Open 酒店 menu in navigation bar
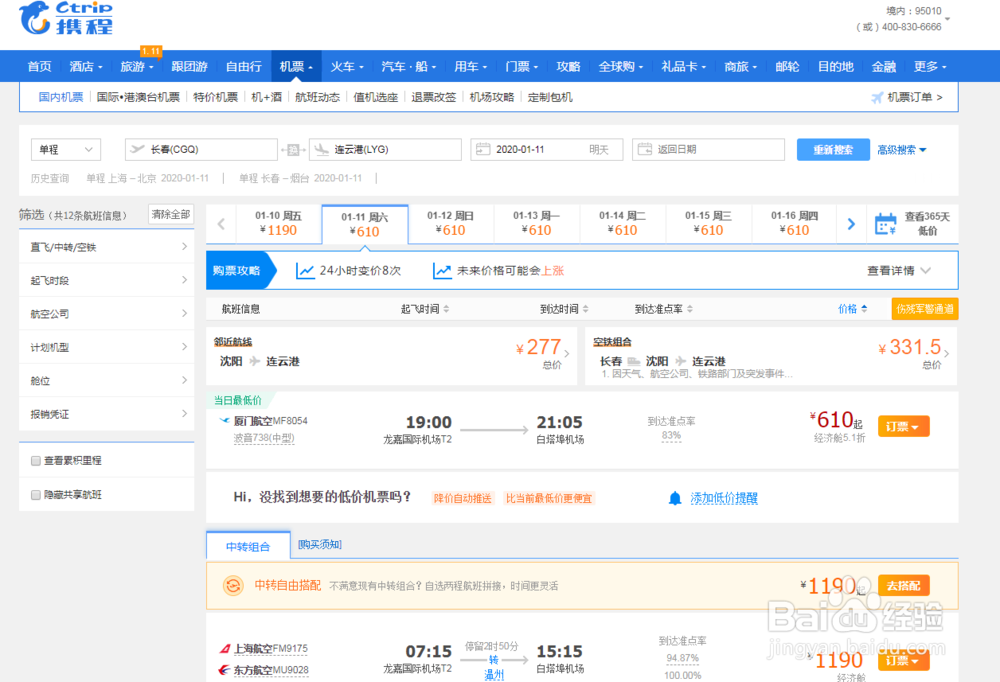The height and width of the screenshot is (682, 1000). (x=85, y=66)
